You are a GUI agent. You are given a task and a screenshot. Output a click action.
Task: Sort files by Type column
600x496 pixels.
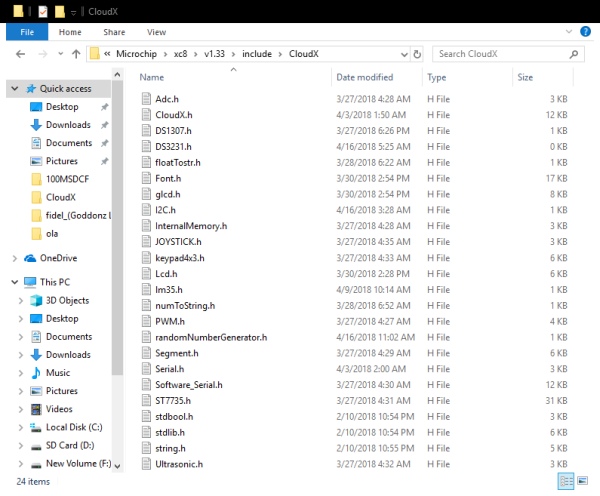coord(437,77)
